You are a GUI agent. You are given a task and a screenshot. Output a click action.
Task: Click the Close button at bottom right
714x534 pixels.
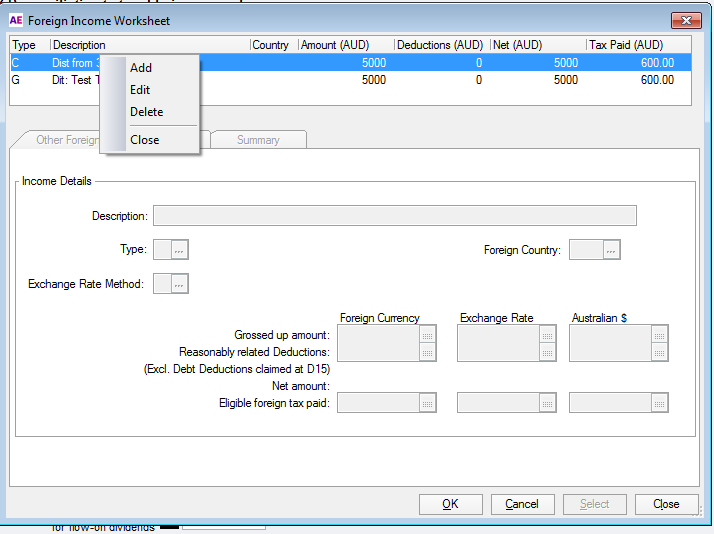(x=666, y=504)
